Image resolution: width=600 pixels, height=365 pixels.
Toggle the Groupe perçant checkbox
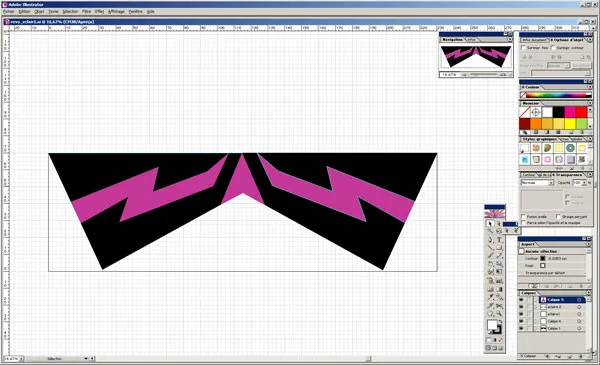[x=558, y=217]
